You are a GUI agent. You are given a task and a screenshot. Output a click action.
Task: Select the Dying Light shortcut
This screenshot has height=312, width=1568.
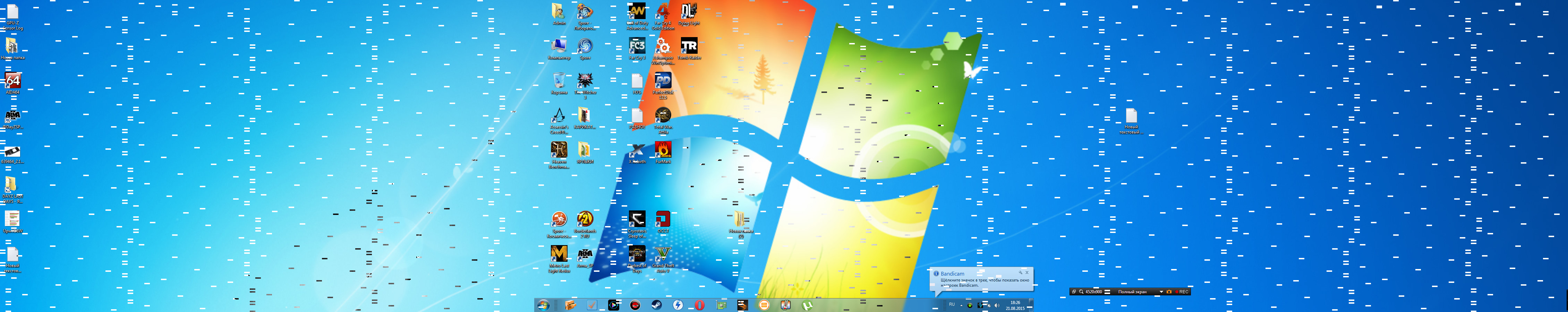click(x=689, y=15)
